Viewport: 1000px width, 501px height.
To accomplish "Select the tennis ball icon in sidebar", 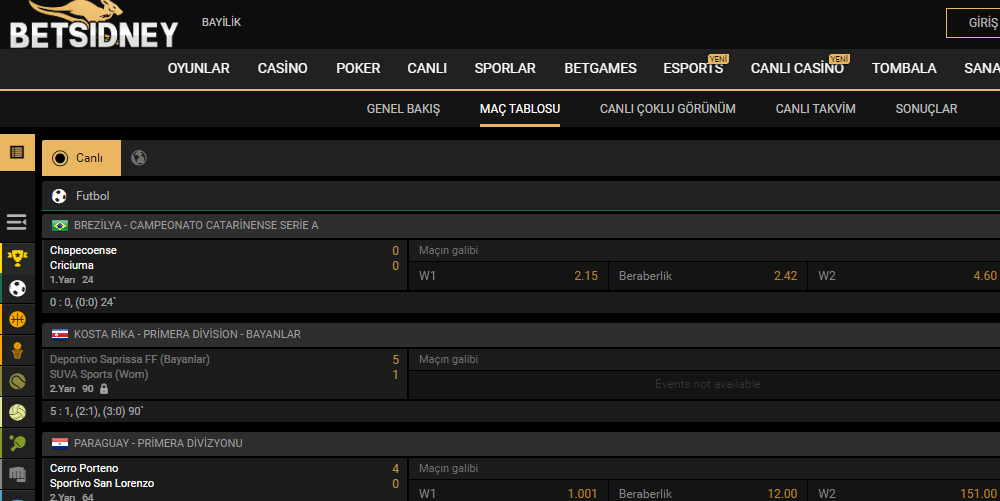I will [17, 381].
